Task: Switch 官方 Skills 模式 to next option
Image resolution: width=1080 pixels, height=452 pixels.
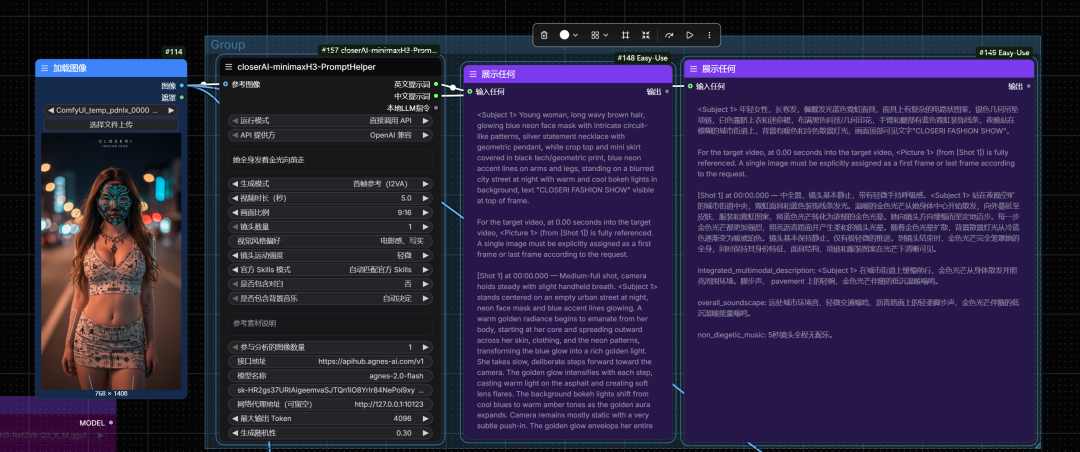Action: [x=425, y=269]
